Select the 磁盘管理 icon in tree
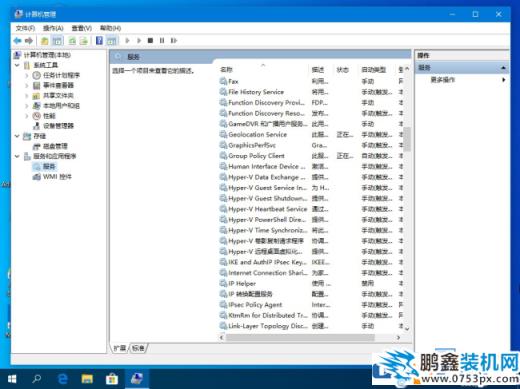520x389 pixels. click(36, 146)
